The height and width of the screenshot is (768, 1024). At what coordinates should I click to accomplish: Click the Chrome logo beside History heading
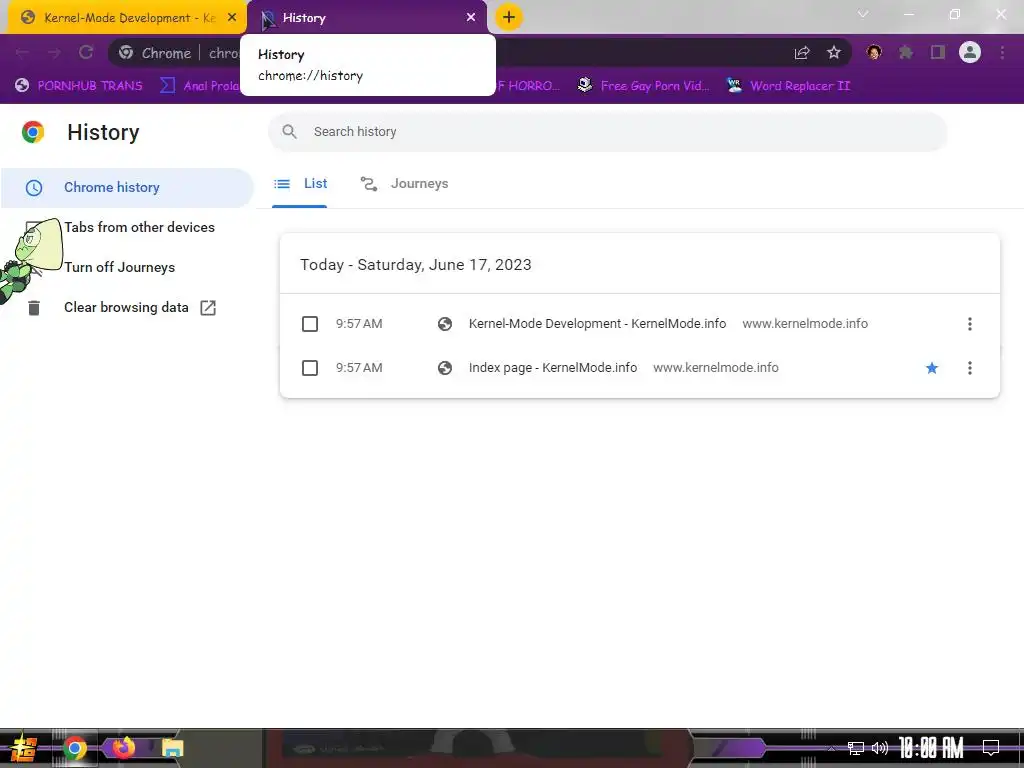33,132
